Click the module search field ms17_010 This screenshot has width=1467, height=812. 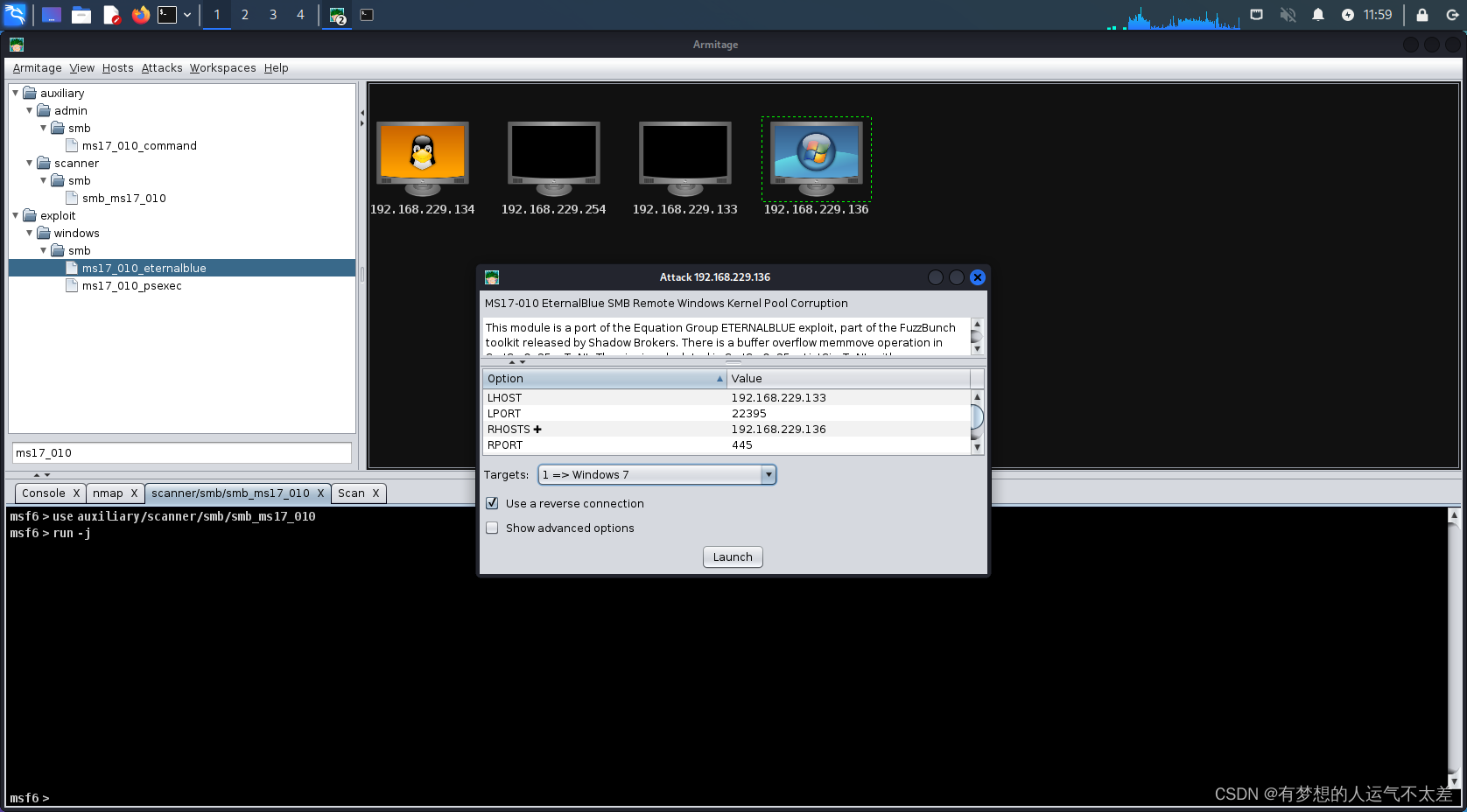[182, 452]
